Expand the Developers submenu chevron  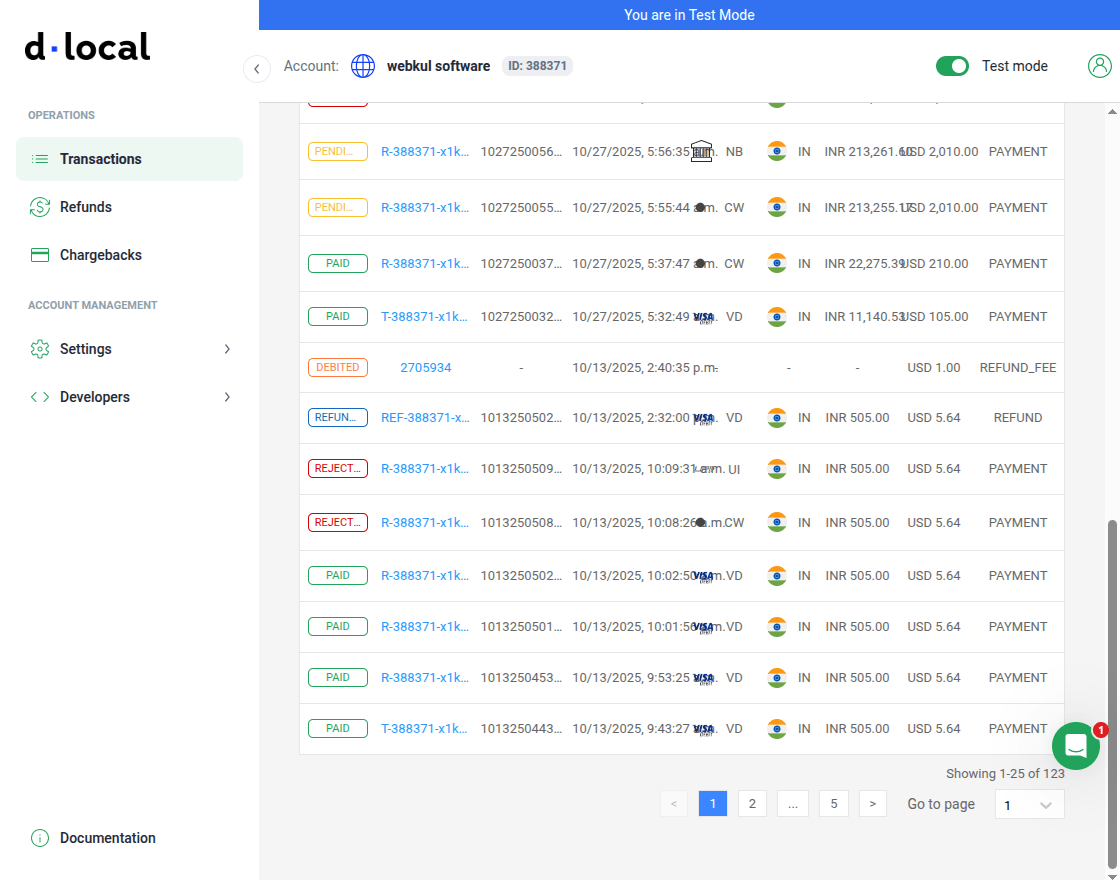coord(228,397)
